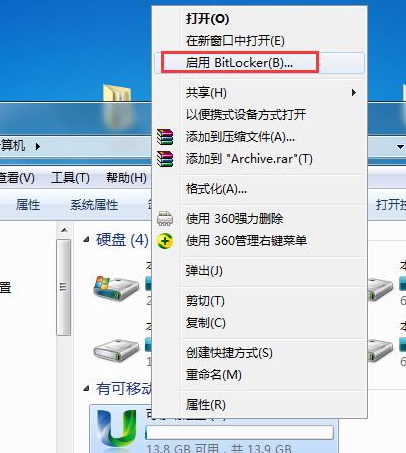The height and width of the screenshot is (453, 406).
Task: Select the second hard disk drive icon
Action: pos(116,350)
